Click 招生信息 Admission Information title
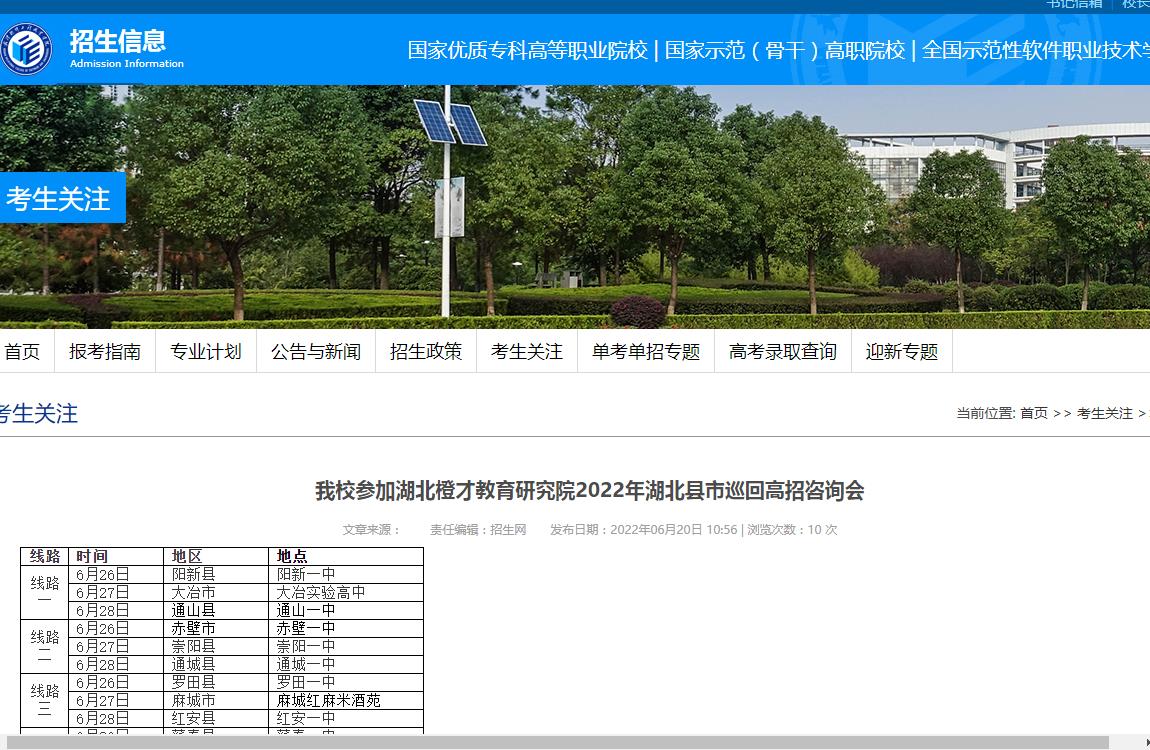Viewport: 1150px width, 750px height. click(126, 48)
